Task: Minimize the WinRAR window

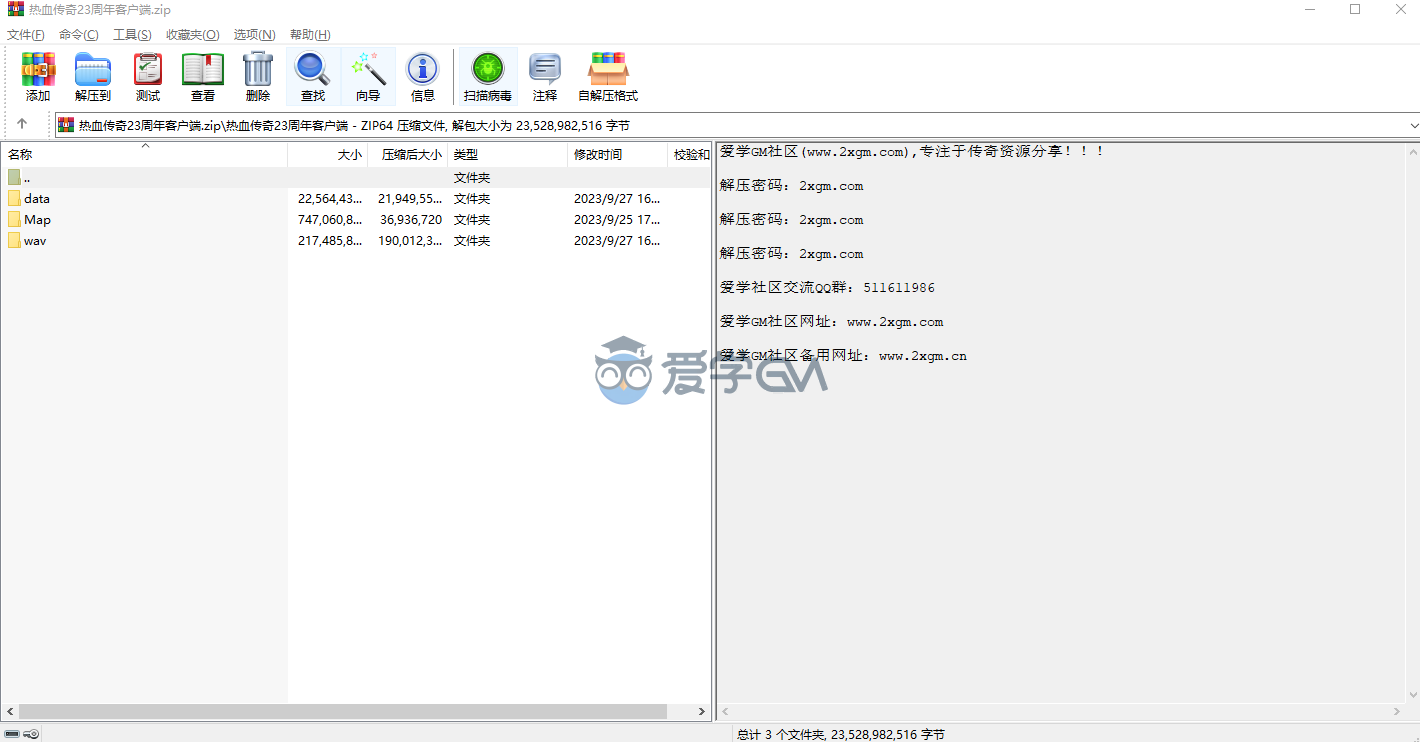Action: tap(1309, 10)
